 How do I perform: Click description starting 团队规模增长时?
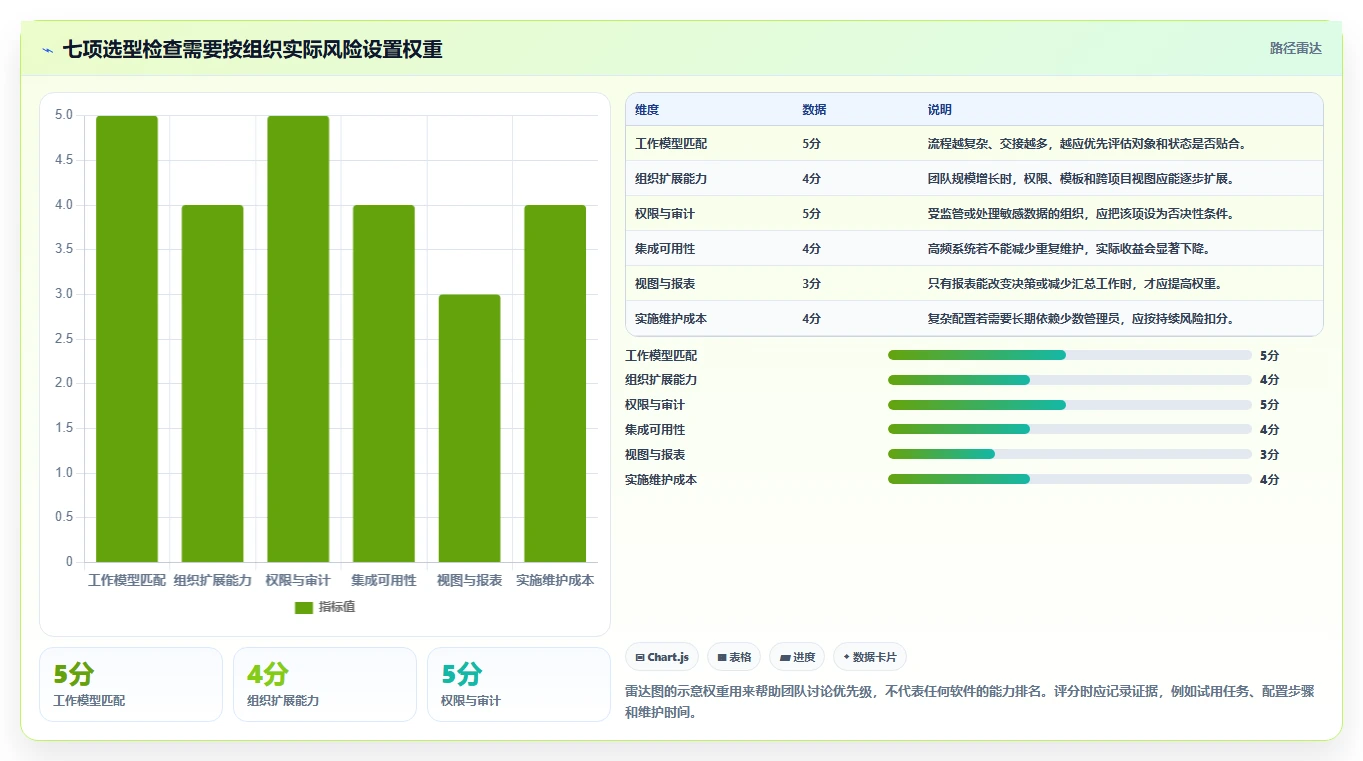tap(1081, 179)
